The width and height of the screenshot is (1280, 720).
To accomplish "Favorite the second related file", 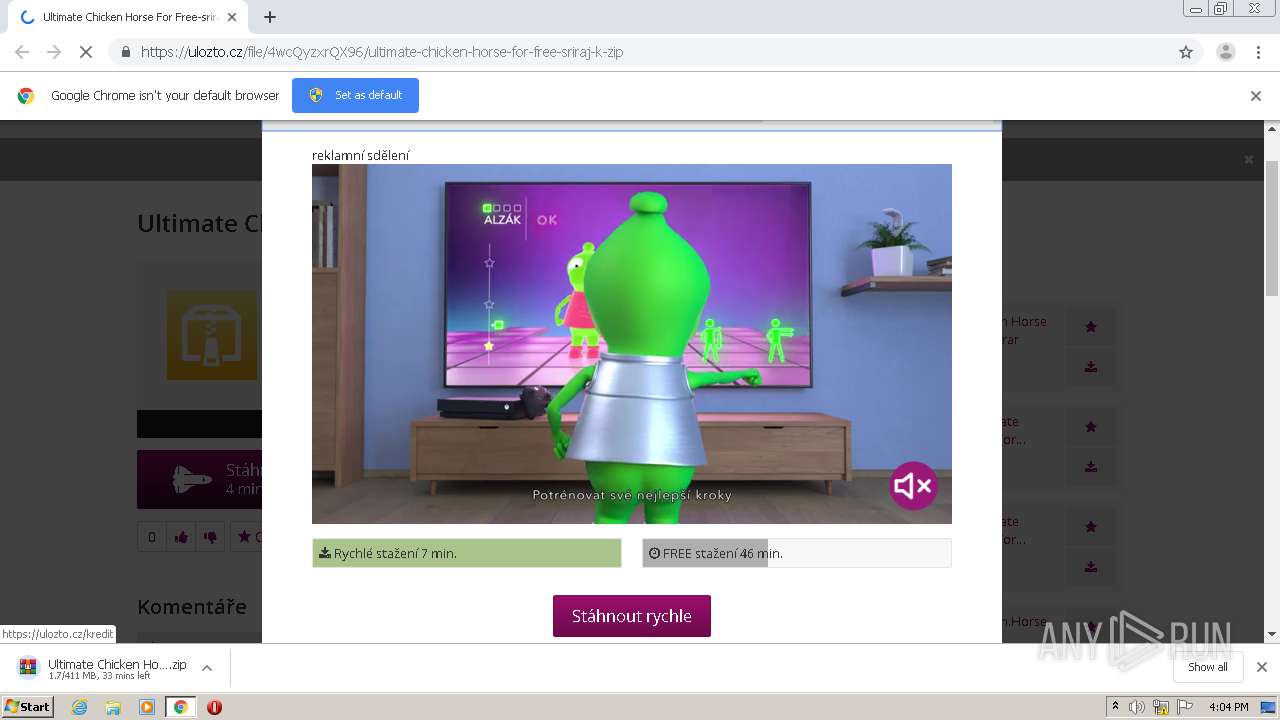I will click(1091, 426).
